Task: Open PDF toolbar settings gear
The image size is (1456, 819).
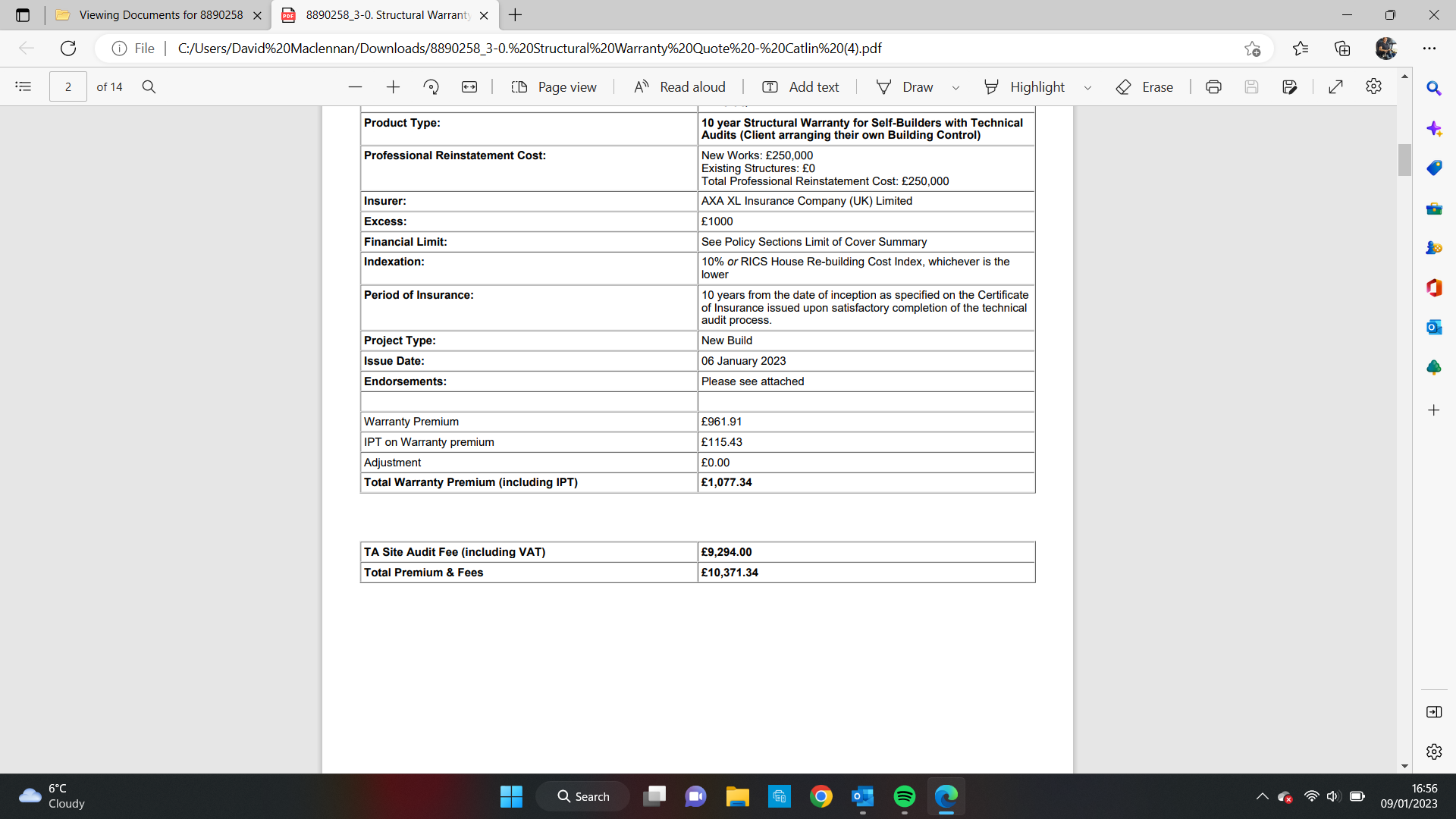Action: (1373, 86)
